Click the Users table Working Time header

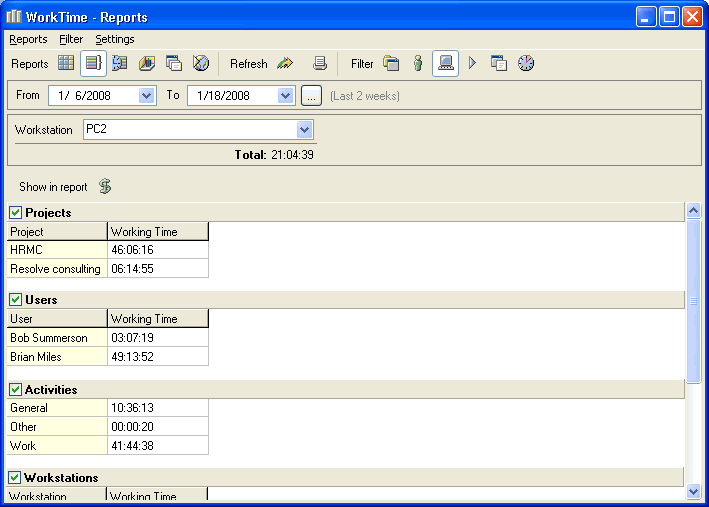[x=158, y=319]
